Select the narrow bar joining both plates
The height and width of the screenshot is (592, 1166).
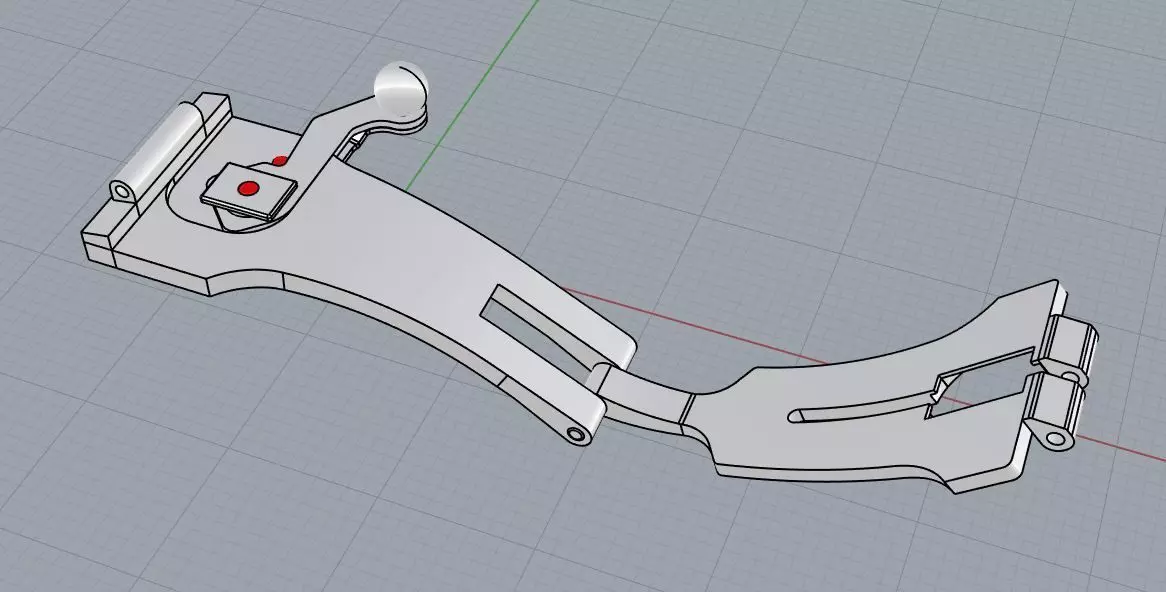tap(647, 398)
